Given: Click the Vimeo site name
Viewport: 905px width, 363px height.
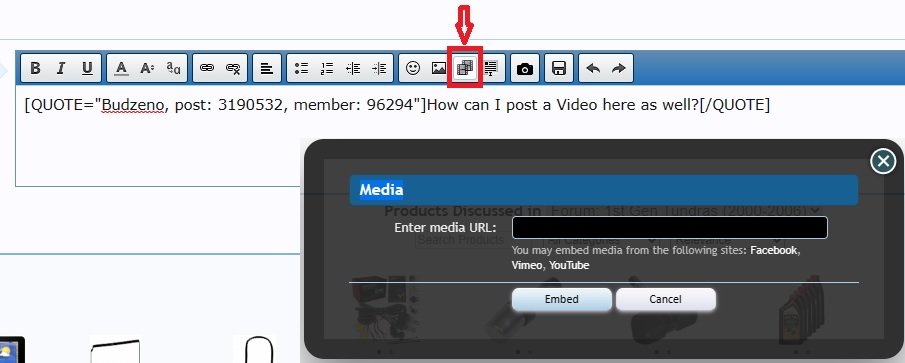Looking at the screenshot, I should tap(526, 265).
